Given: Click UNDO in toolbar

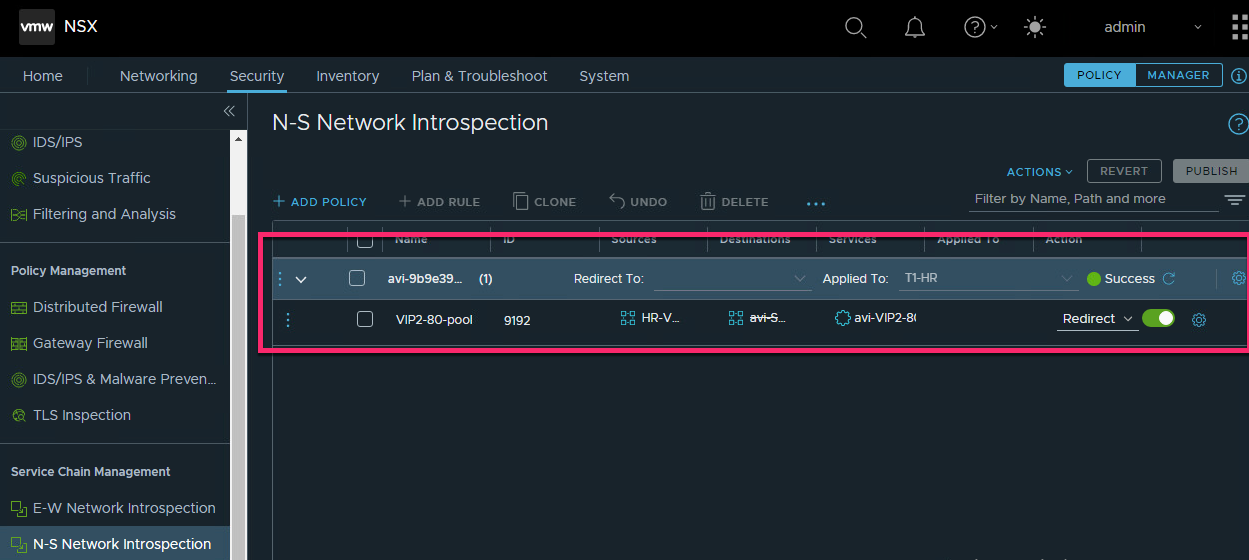Looking at the screenshot, I should (x=638, y=202).
